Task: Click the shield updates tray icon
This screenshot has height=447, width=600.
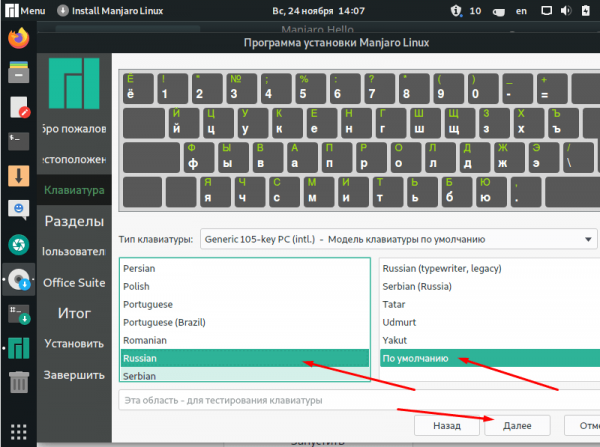Action: click(x=455, y=11)
